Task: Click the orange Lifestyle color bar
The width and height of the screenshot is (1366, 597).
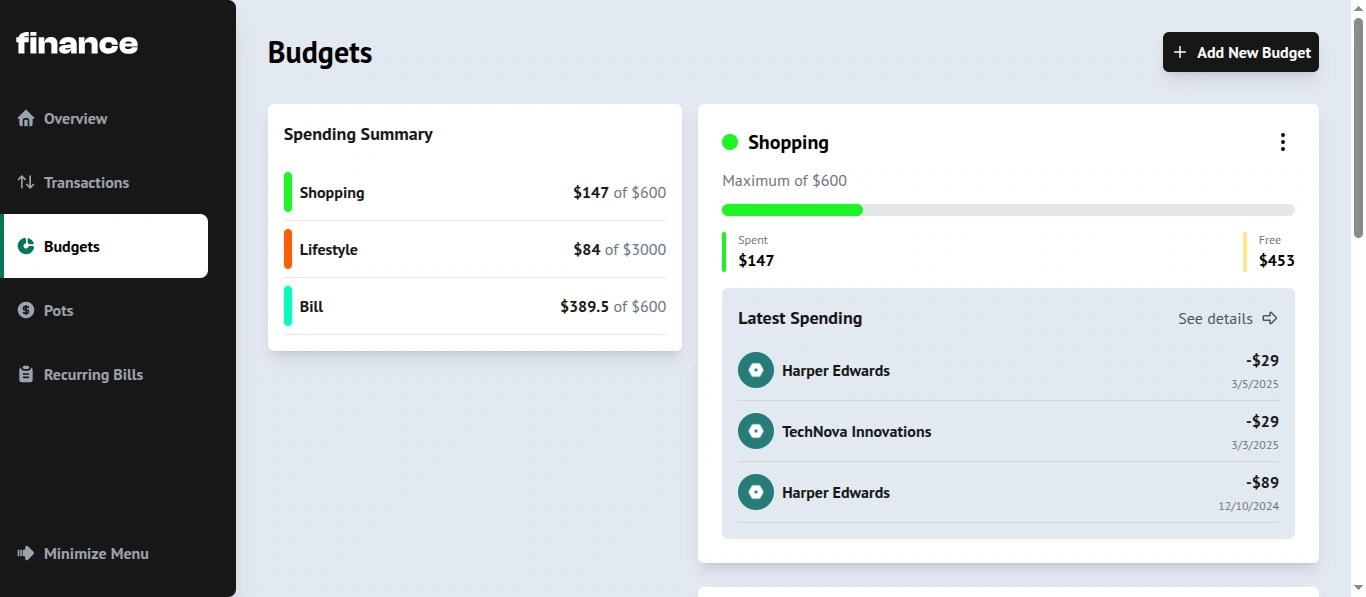Action: [288, 249]
